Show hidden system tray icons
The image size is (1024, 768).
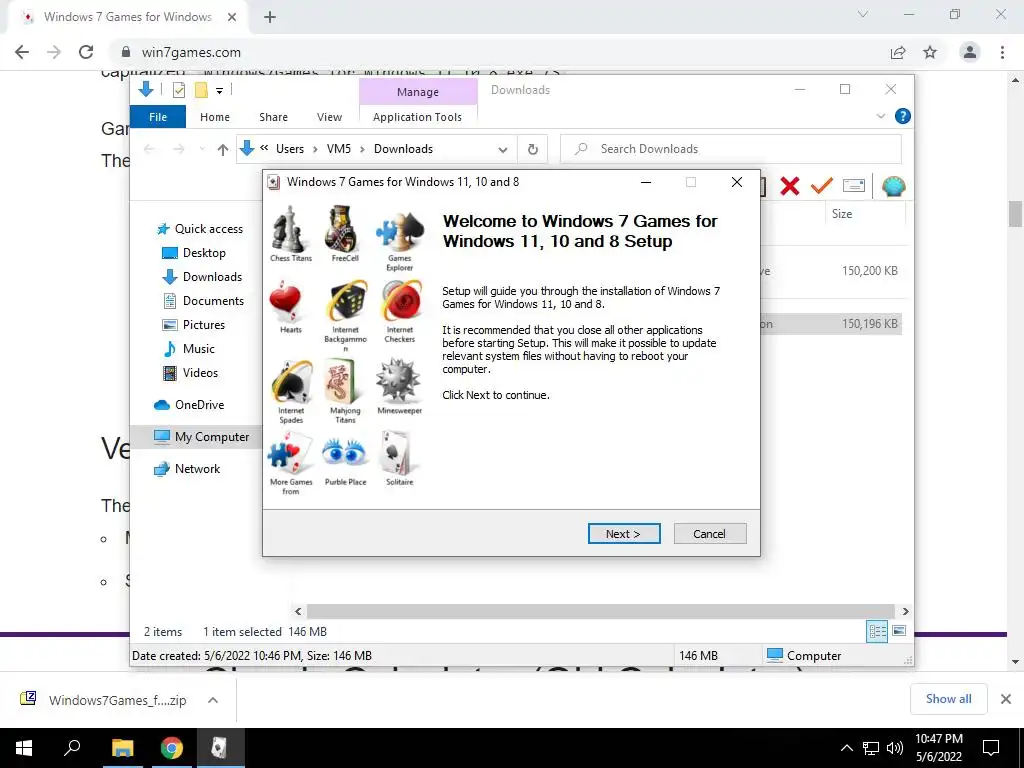coord(846,748)
